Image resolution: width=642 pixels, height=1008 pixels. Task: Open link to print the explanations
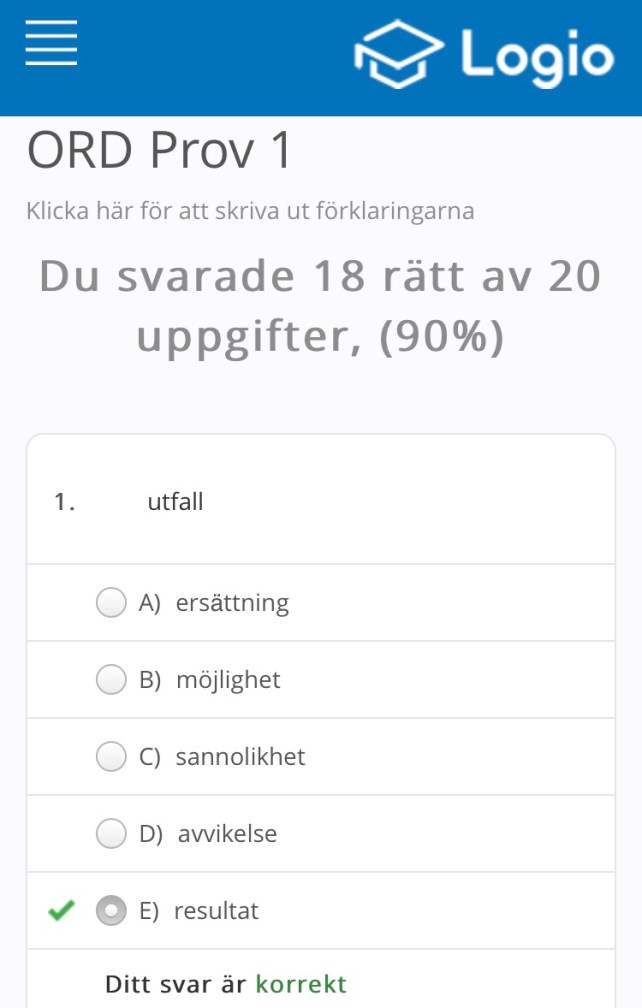coord(250,211)
